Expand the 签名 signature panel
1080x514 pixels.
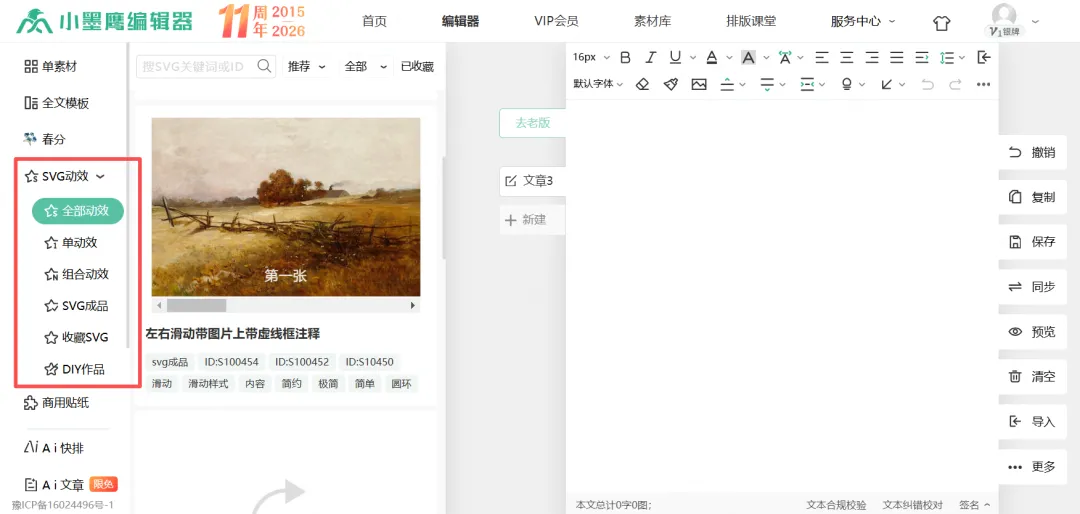(x=975, y=505)
